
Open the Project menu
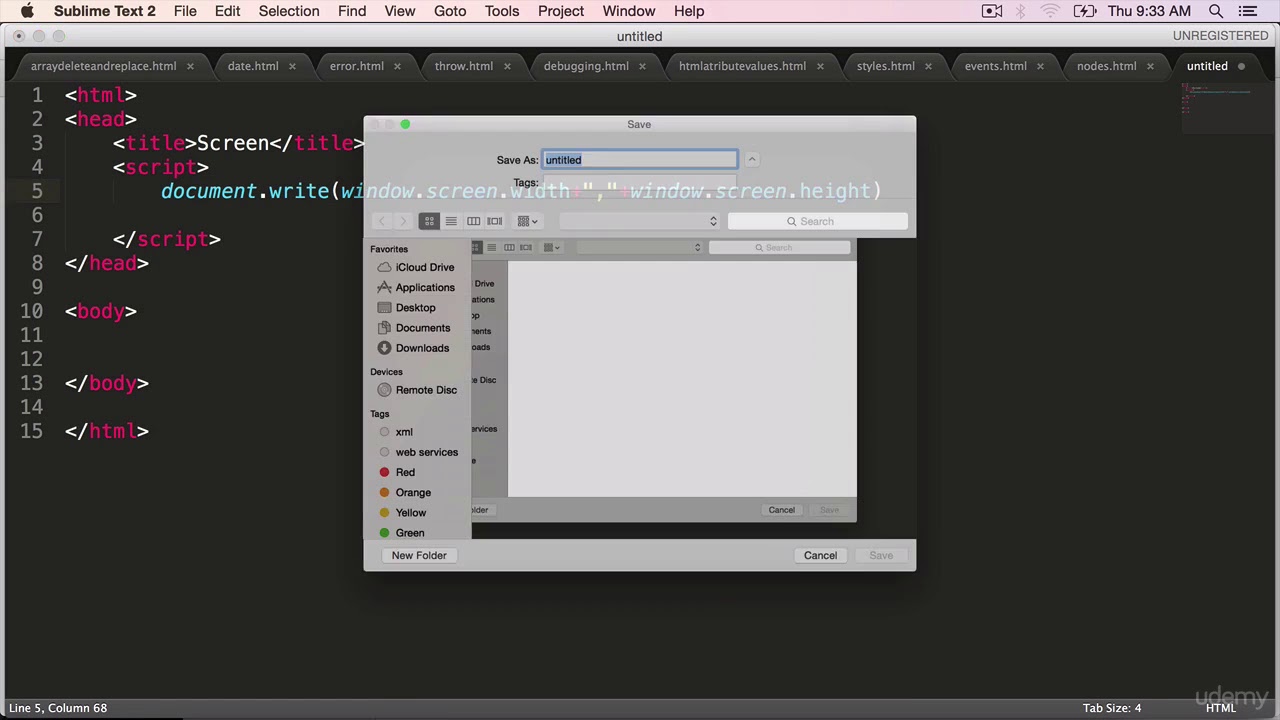pyautogui.click(x=561, y=11)
